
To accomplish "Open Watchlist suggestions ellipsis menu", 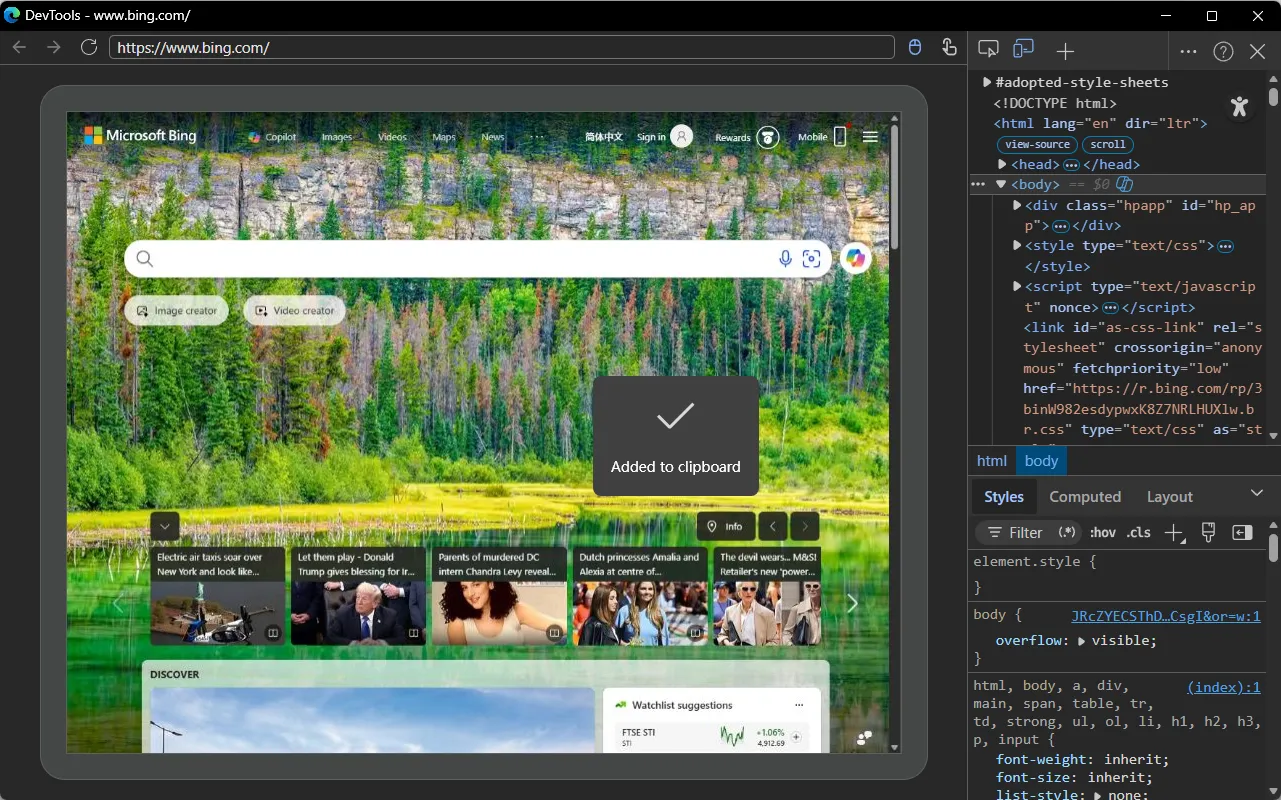I will 799,705.
